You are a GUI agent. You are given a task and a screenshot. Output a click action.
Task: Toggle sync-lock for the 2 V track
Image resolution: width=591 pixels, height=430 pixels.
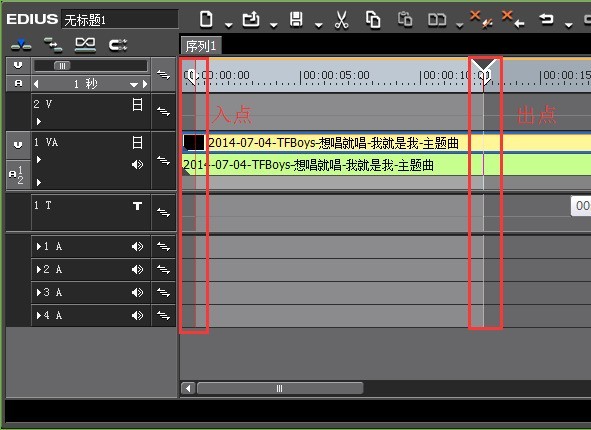pyautogui.click(x=163, y=112)
